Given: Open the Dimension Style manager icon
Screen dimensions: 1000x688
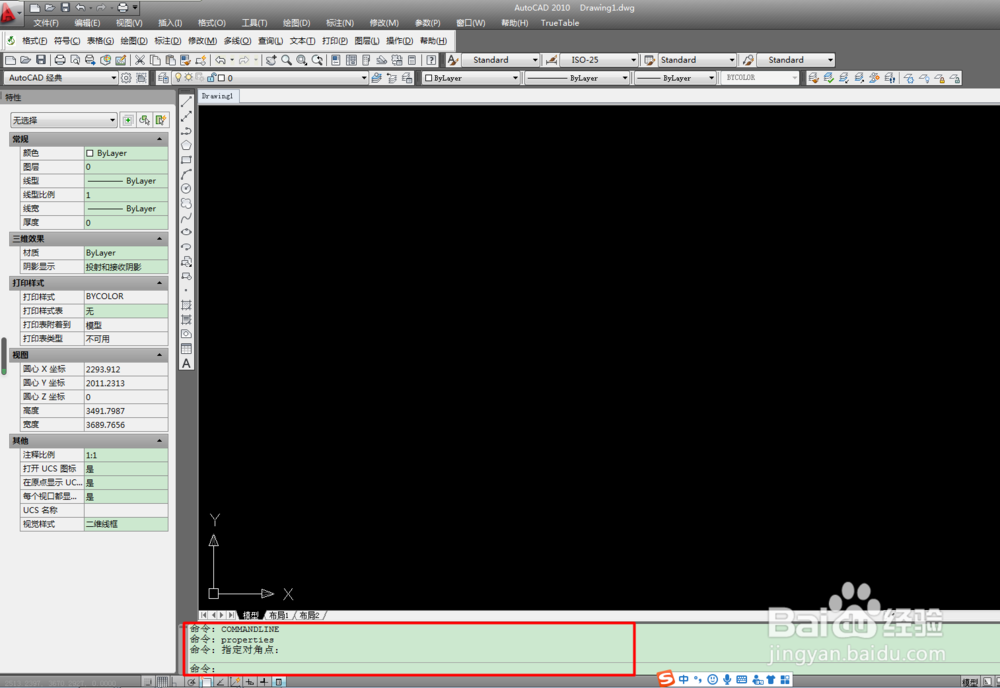Looking at the screenshot, I should [x=552, y=60].
